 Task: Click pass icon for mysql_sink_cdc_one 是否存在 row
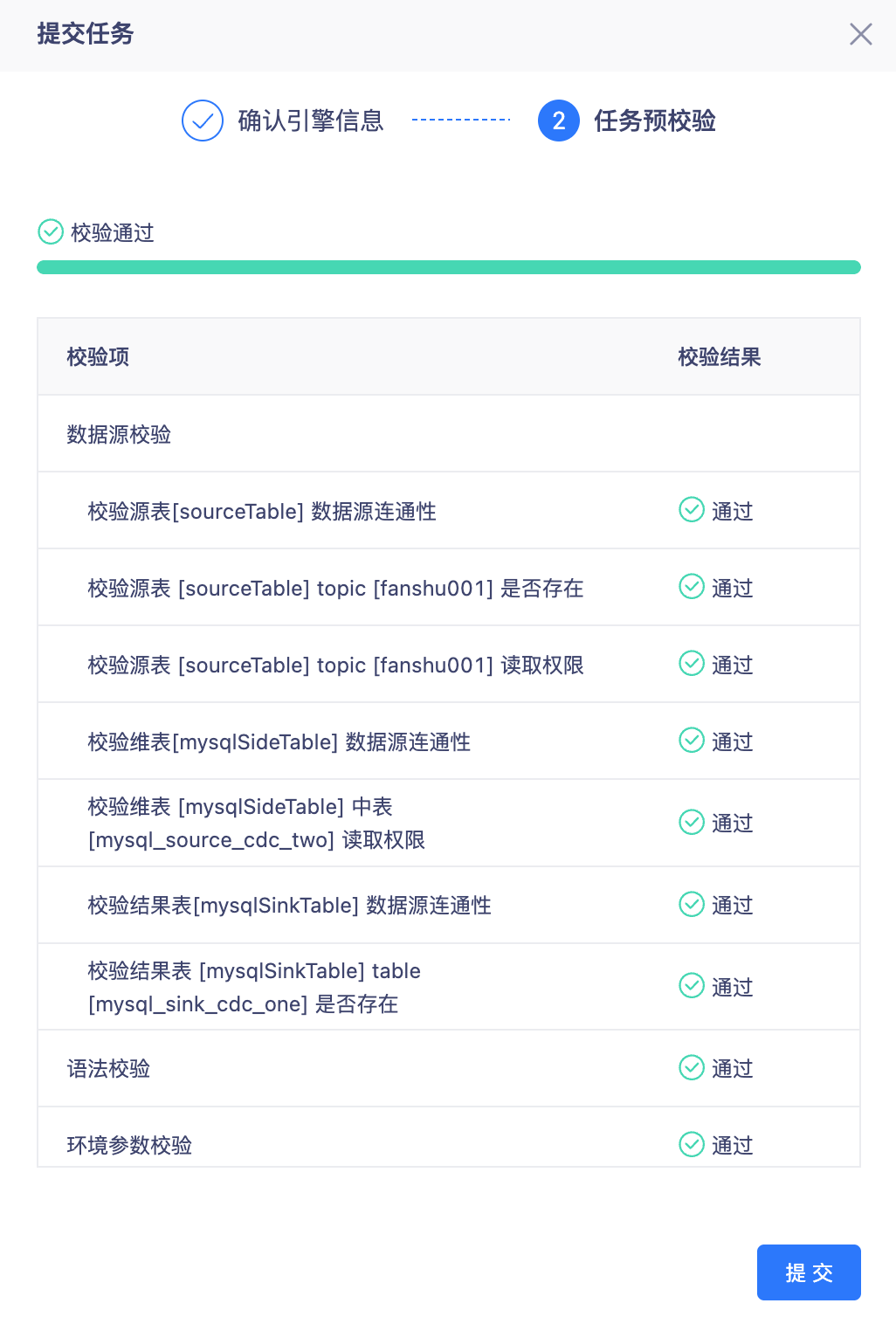[692, 985]
